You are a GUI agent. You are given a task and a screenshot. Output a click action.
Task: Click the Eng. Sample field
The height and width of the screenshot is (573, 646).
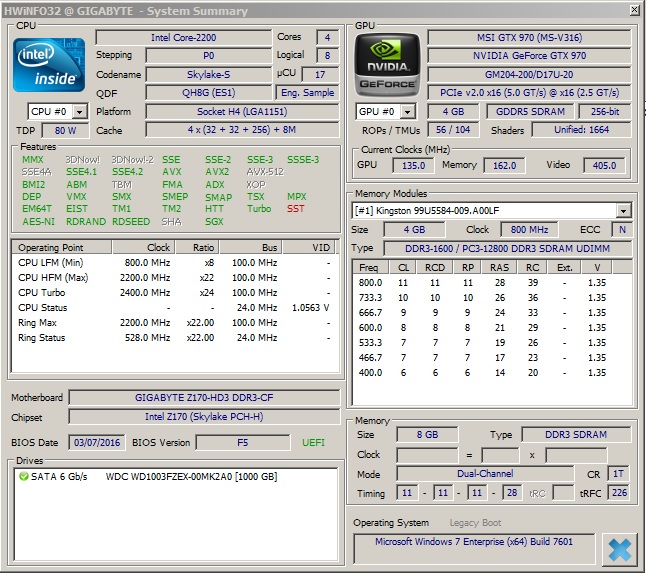[307, 93]
